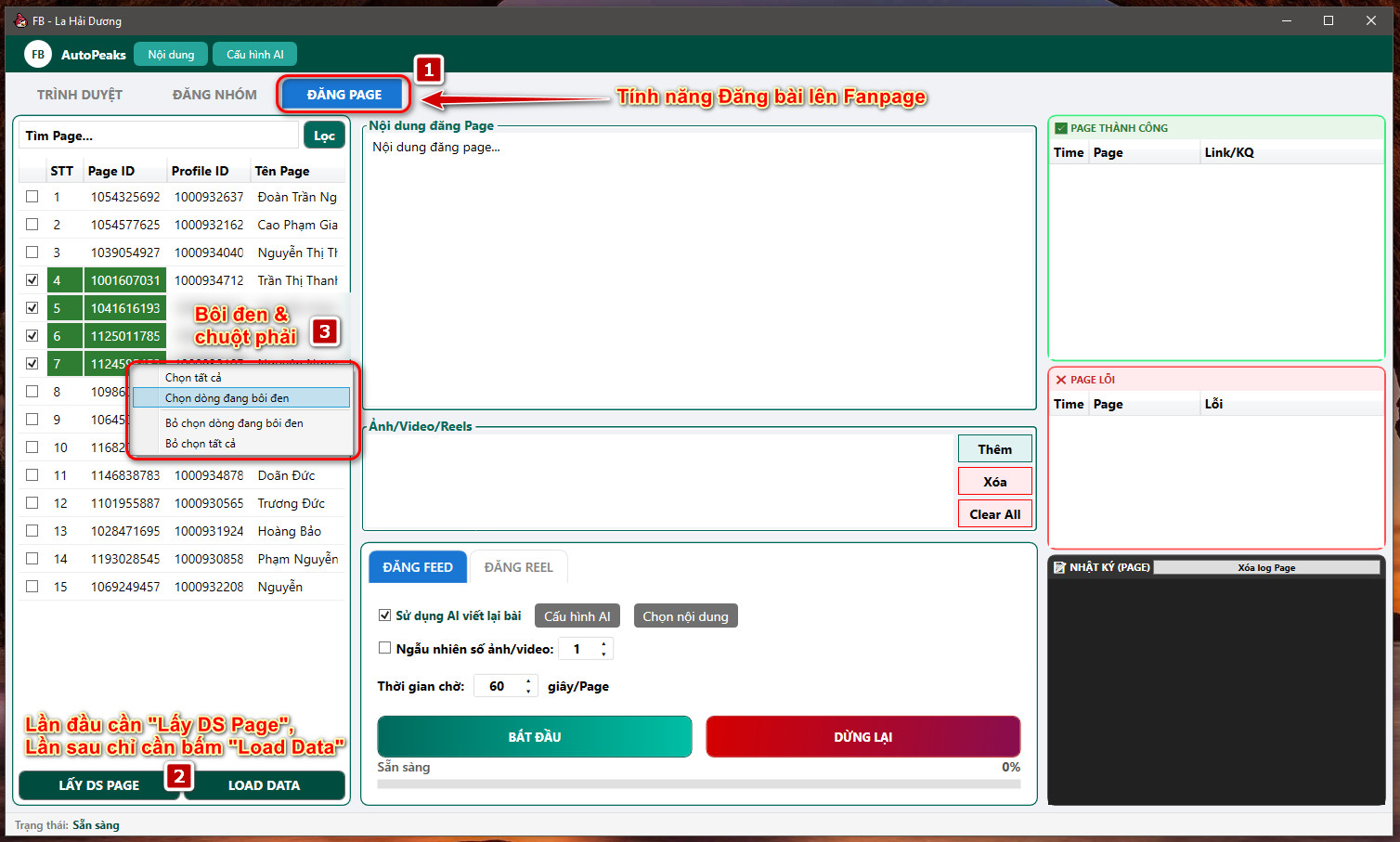Focus the 'Tìm Page...' search field
This screenshot has width=1400, height=842.
(x=158, y=136)
